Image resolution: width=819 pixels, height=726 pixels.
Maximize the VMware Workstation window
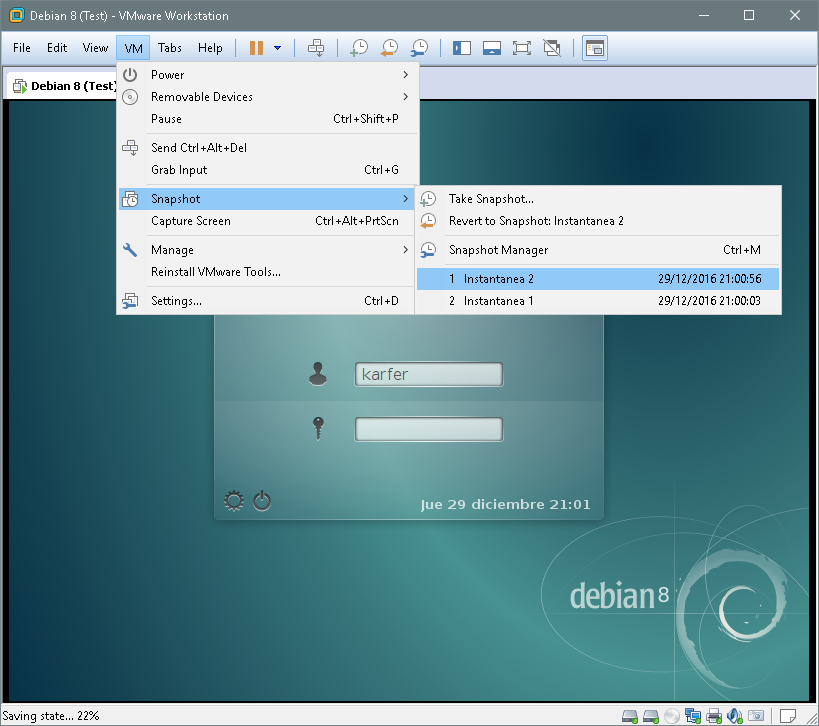(749, 15)
